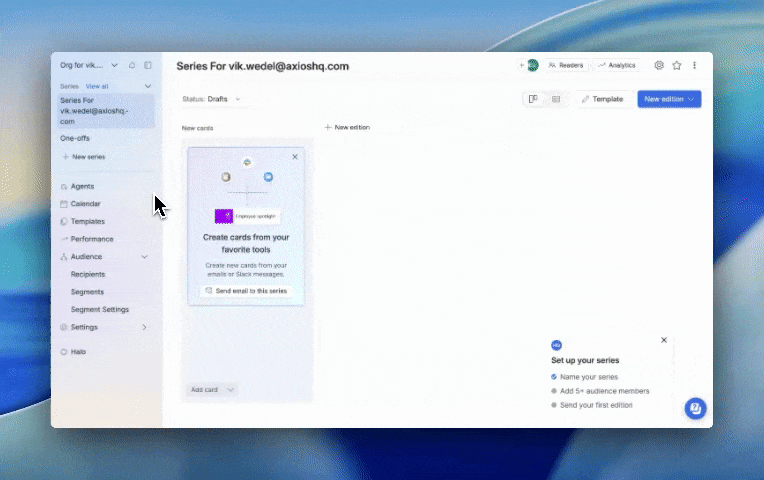Click the blue New edition button
The width and height of the screenshot is (764, 480).
pos(664,99)
